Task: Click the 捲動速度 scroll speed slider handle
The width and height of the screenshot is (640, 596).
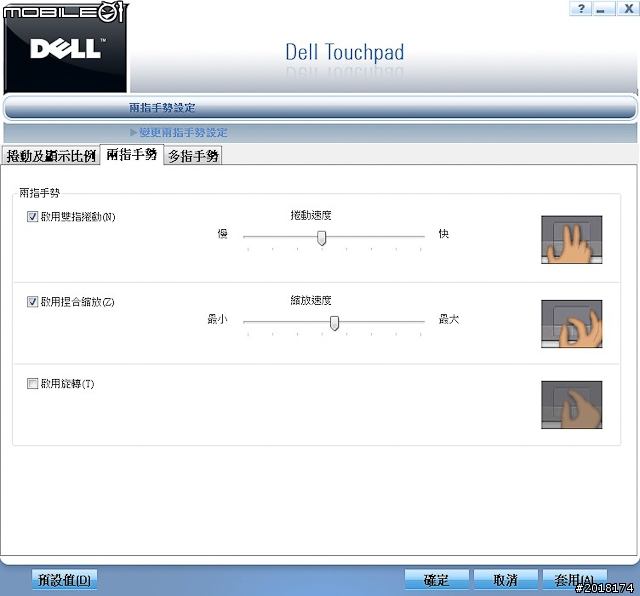Action: click(322, 238)
